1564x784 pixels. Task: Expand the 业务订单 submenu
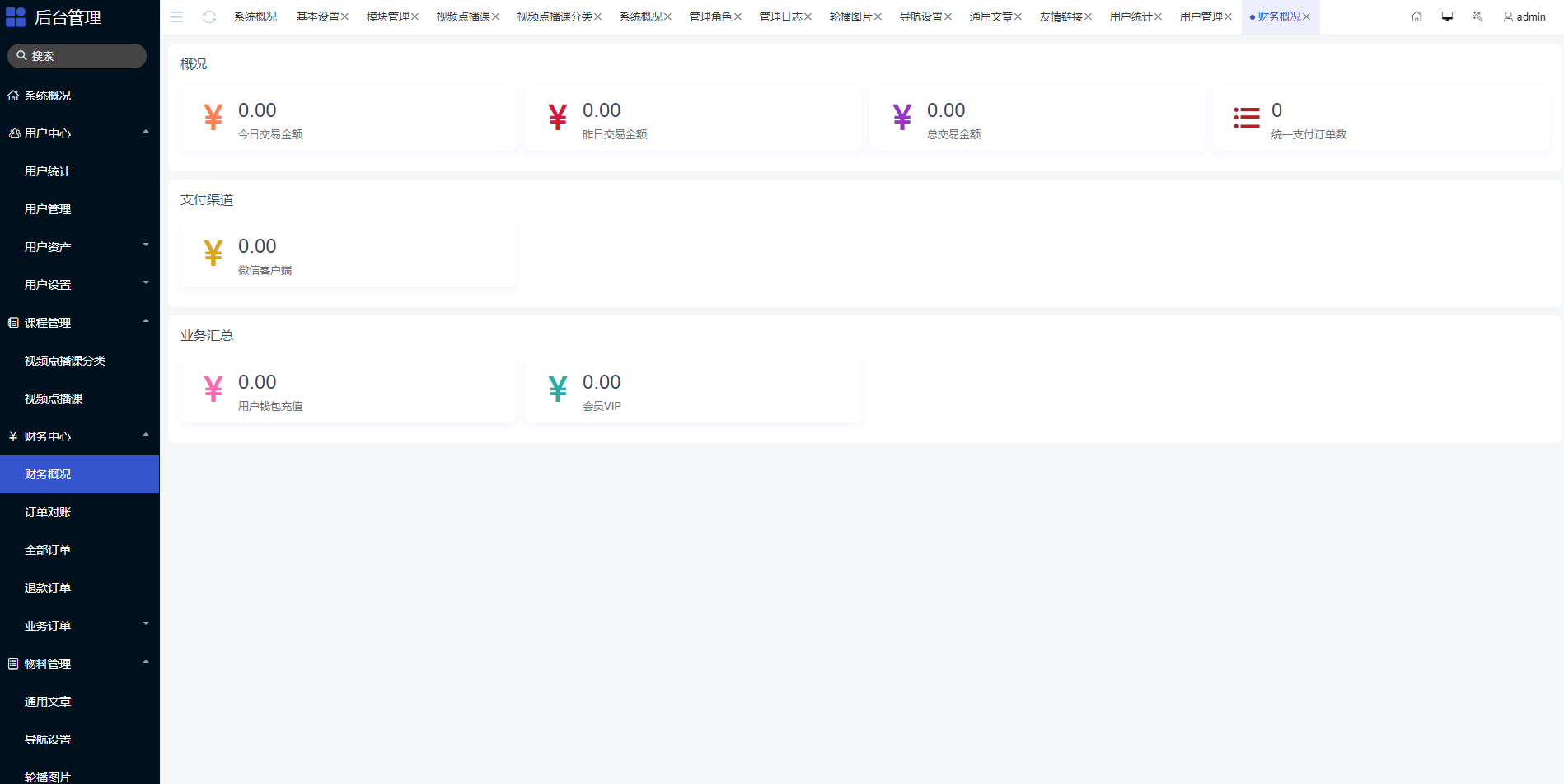[80, 626]
